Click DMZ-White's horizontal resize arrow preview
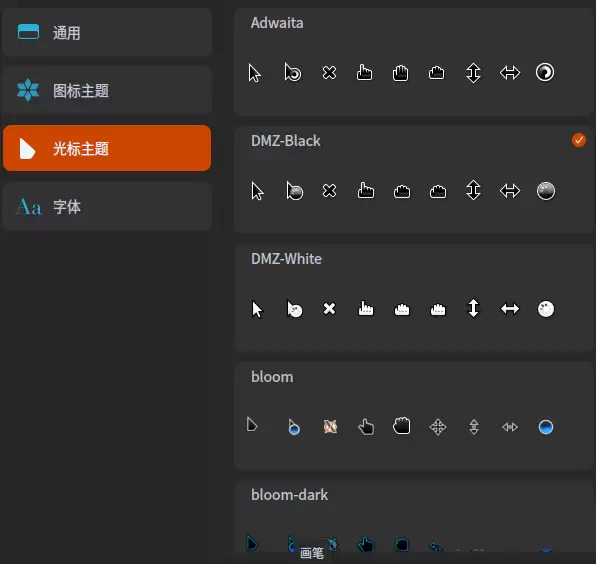This screenshot has height=564, width=596. pyautogui.click(x=510, y=309)
